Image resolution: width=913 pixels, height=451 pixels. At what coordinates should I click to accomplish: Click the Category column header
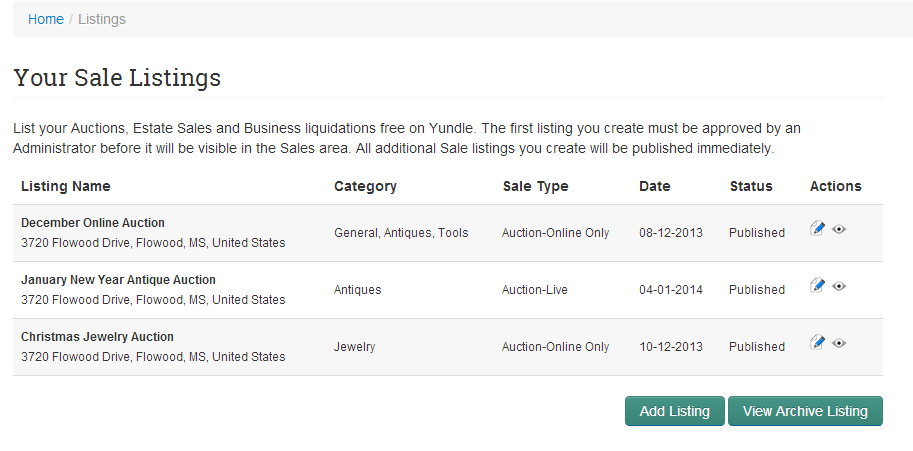[x=365, y=186]
